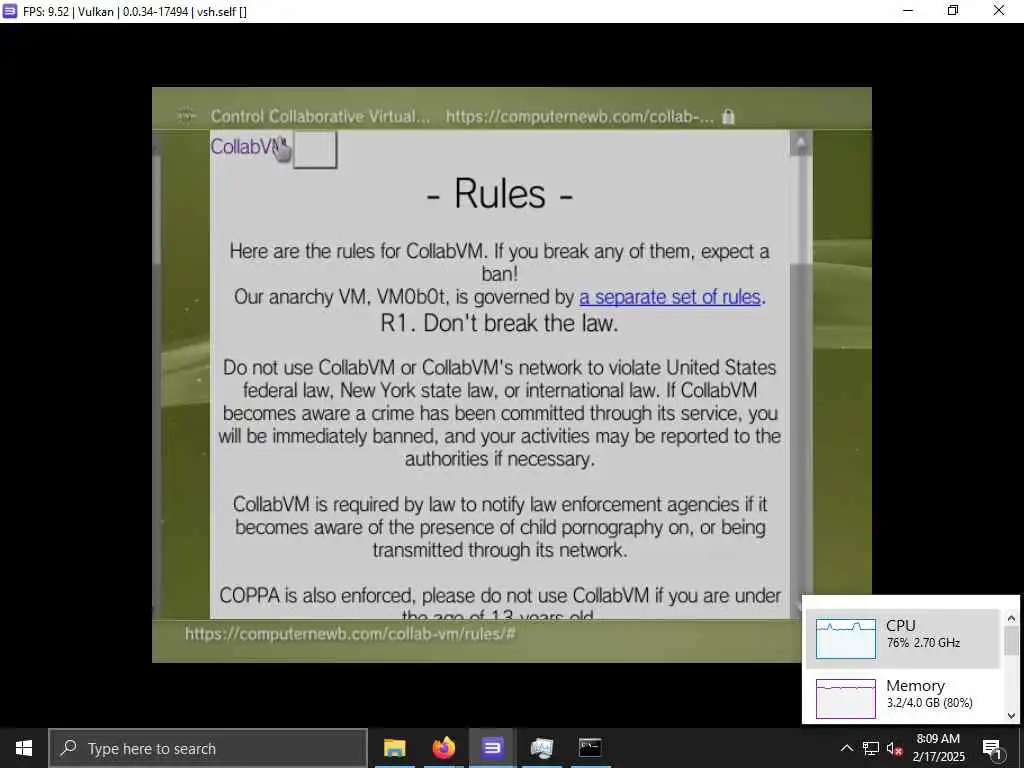The height and width of the screenshot is (768, 1024).
Task: Open the Command Prompt taskbar icon
Action: 590,748
